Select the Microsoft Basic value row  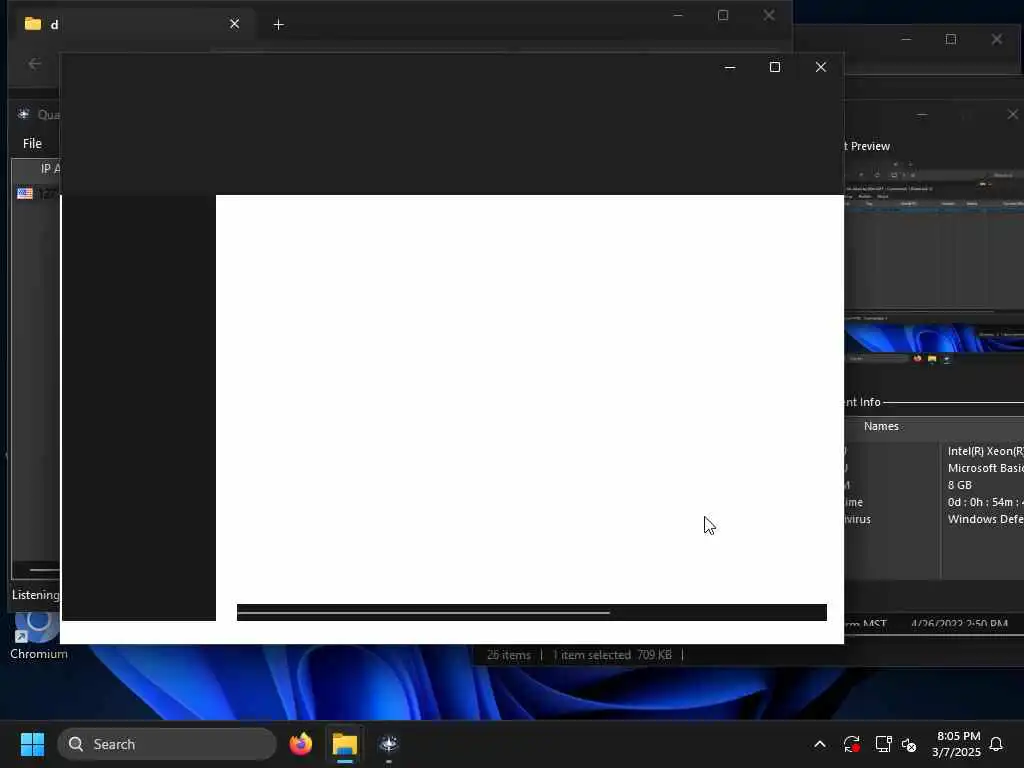[x=985, y=468]
